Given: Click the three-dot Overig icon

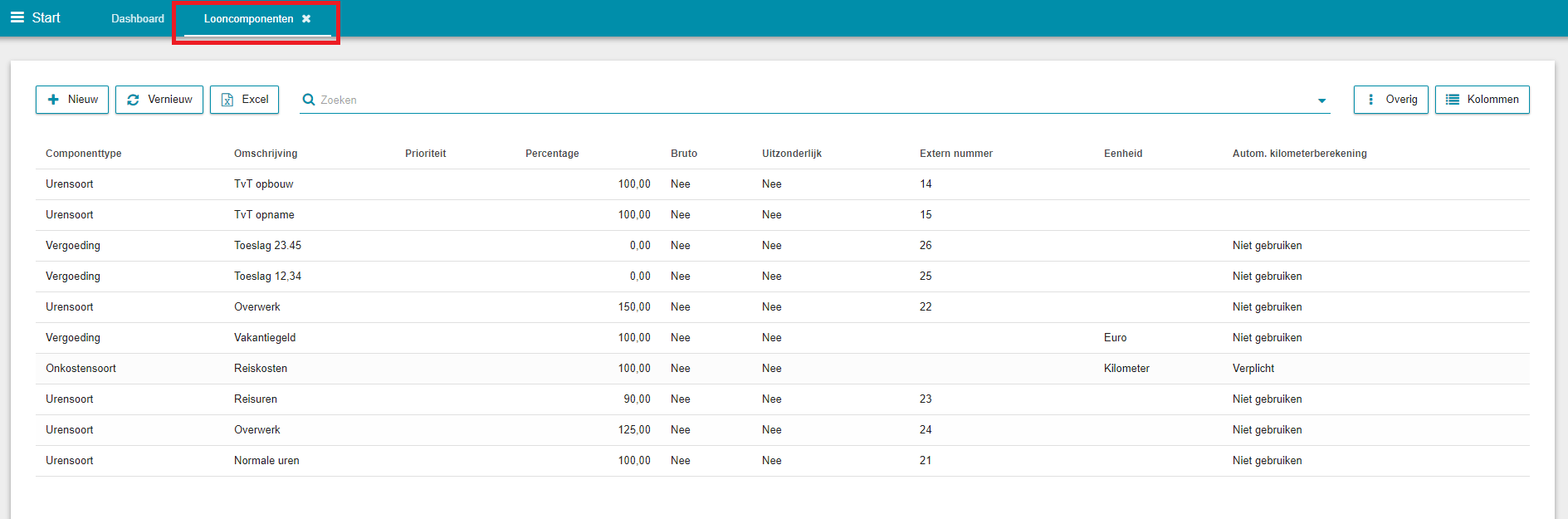Looking at the screenshot, I should [x=1370, y=100].
